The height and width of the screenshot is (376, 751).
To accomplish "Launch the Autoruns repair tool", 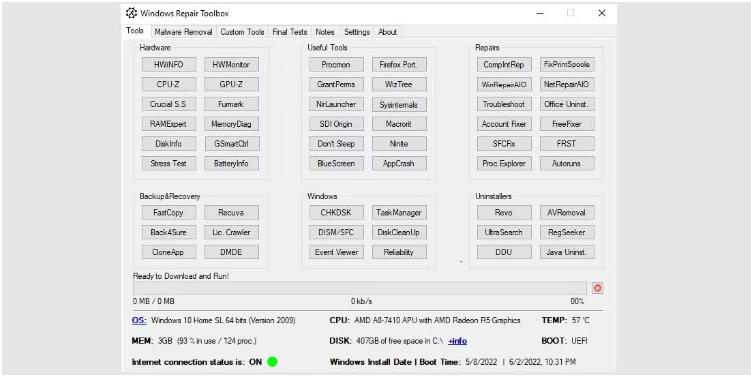I will [567, 163].
